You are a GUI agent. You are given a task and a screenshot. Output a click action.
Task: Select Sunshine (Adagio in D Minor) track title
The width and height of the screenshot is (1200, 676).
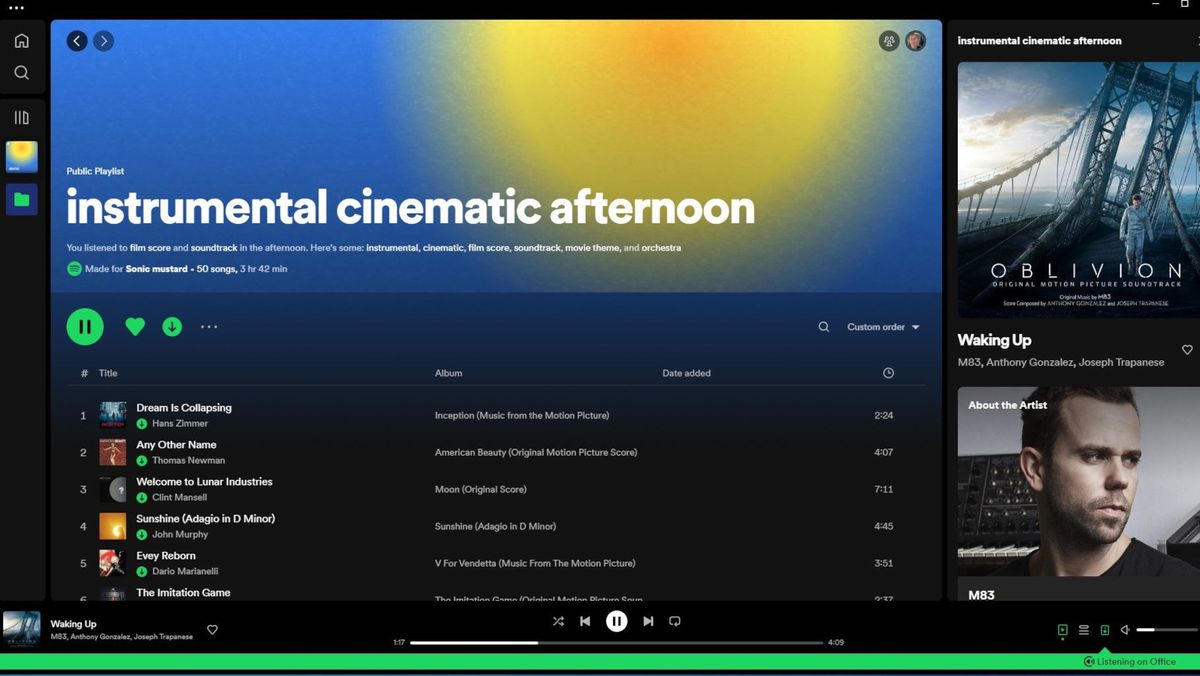[205, 519]
